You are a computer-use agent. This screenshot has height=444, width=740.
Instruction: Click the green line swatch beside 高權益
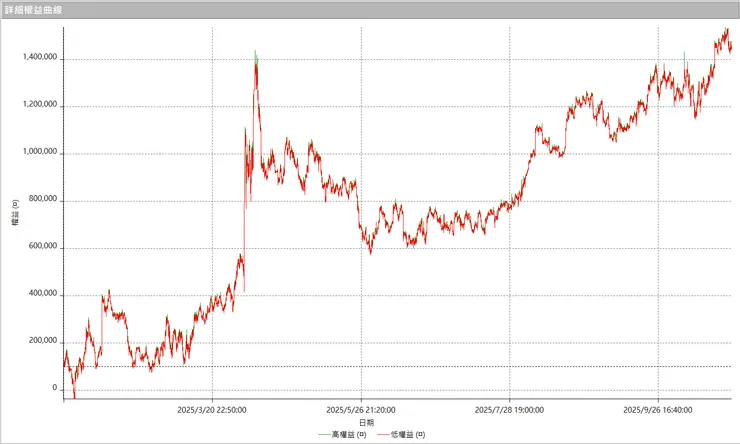tap(325, 435)
